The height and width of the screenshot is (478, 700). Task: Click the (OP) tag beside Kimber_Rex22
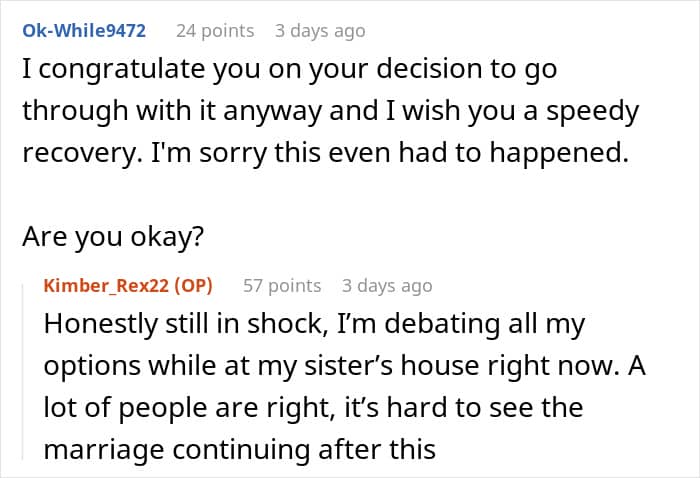click(x=191, y=286)
